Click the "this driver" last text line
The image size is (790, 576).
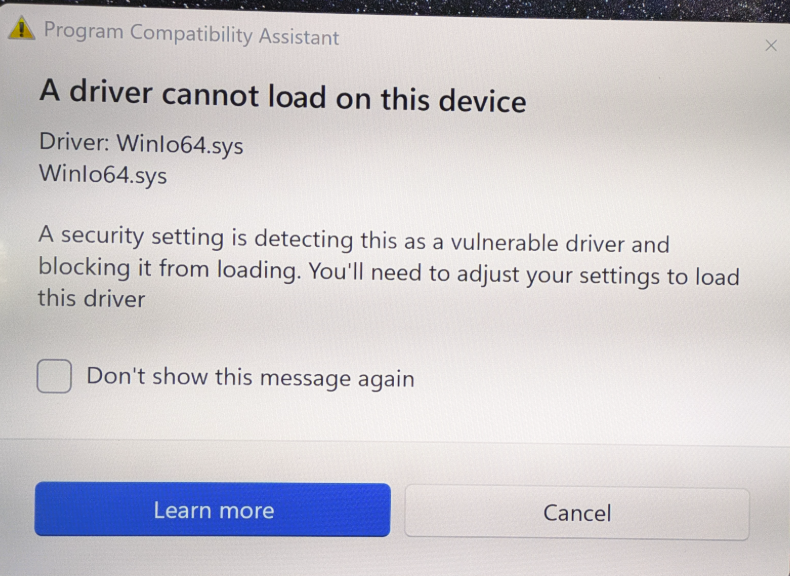tap(91, 298)
